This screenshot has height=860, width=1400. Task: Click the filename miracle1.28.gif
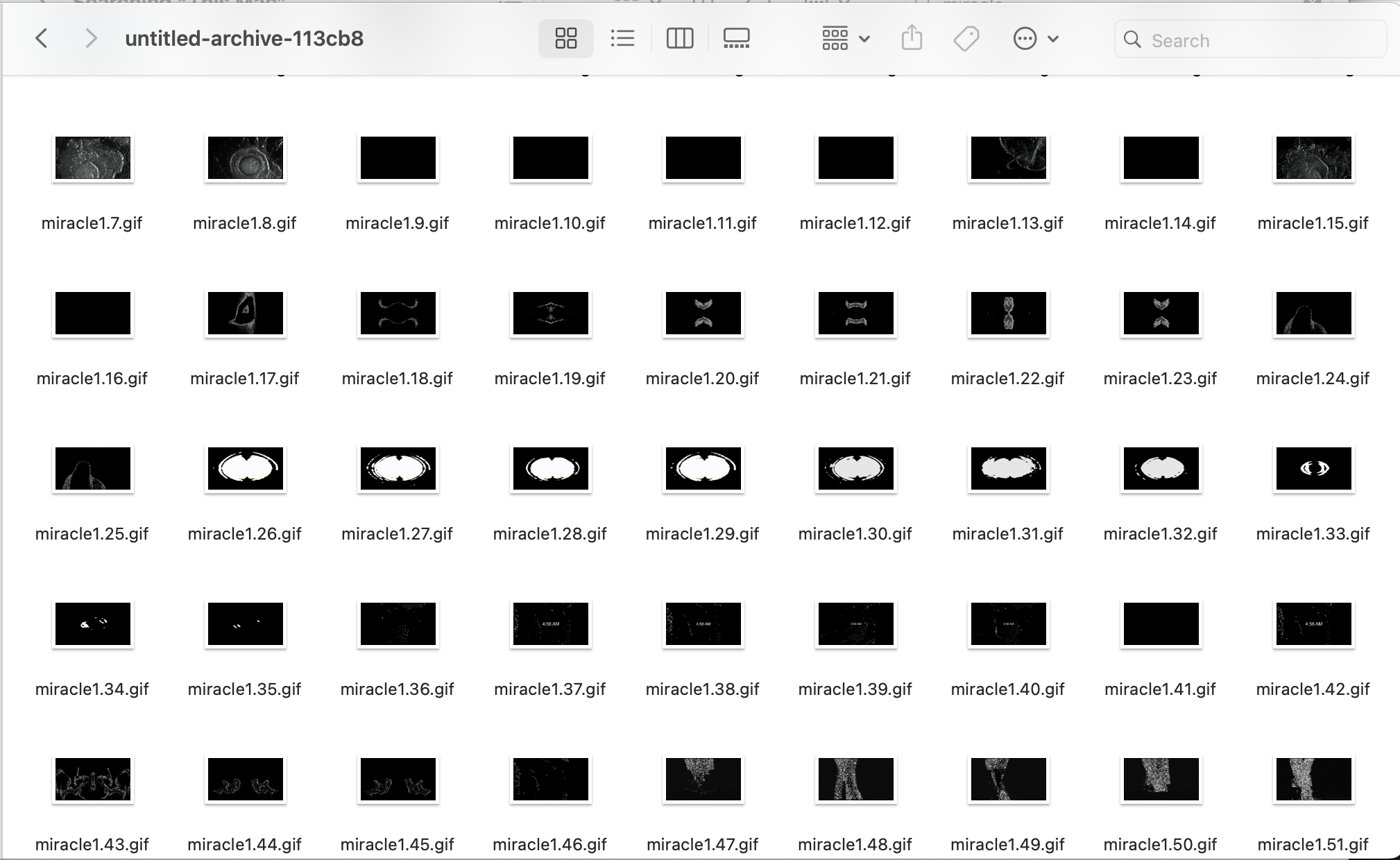tap(550, 534)
